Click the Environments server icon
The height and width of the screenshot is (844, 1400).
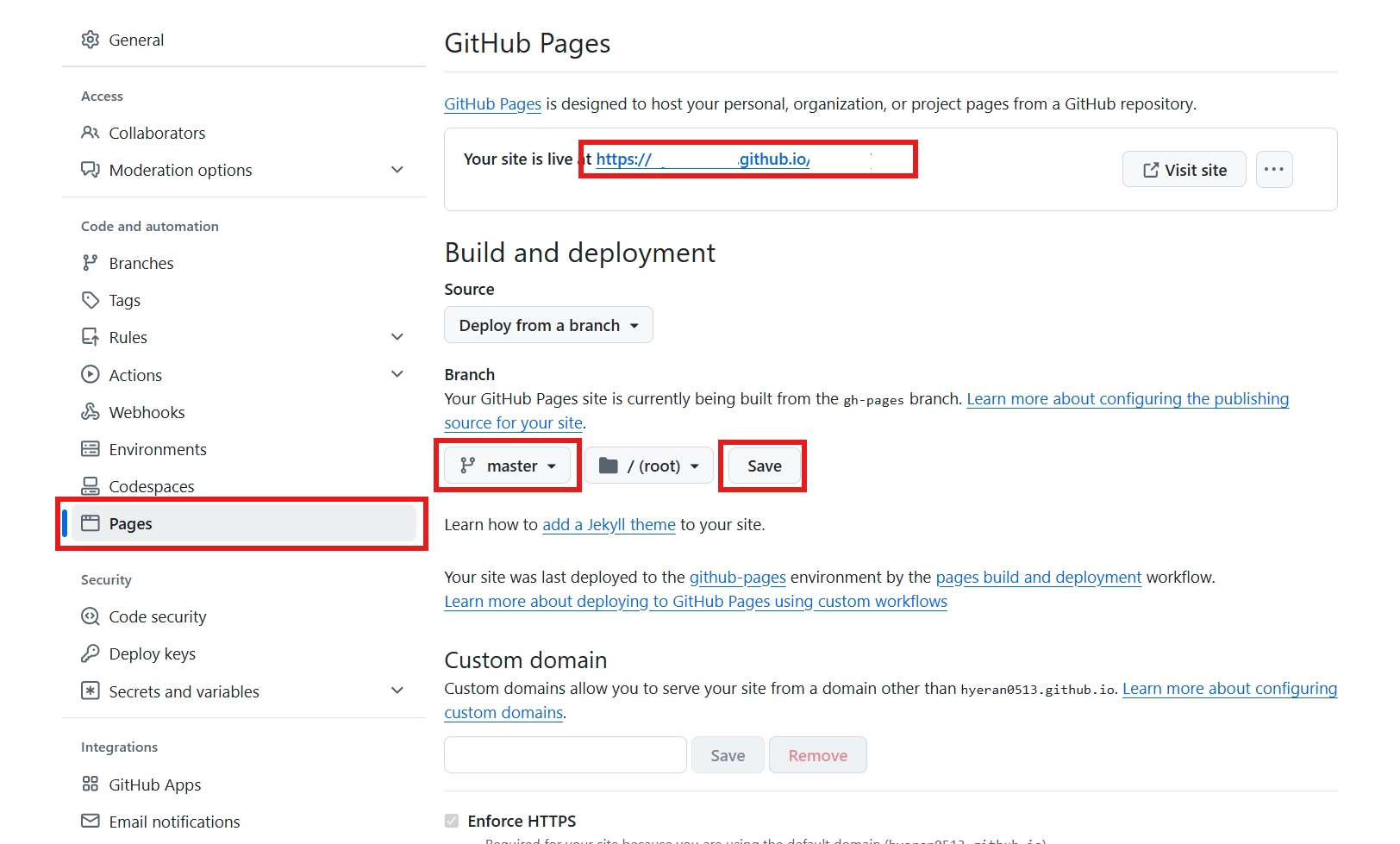pos(91,449)
